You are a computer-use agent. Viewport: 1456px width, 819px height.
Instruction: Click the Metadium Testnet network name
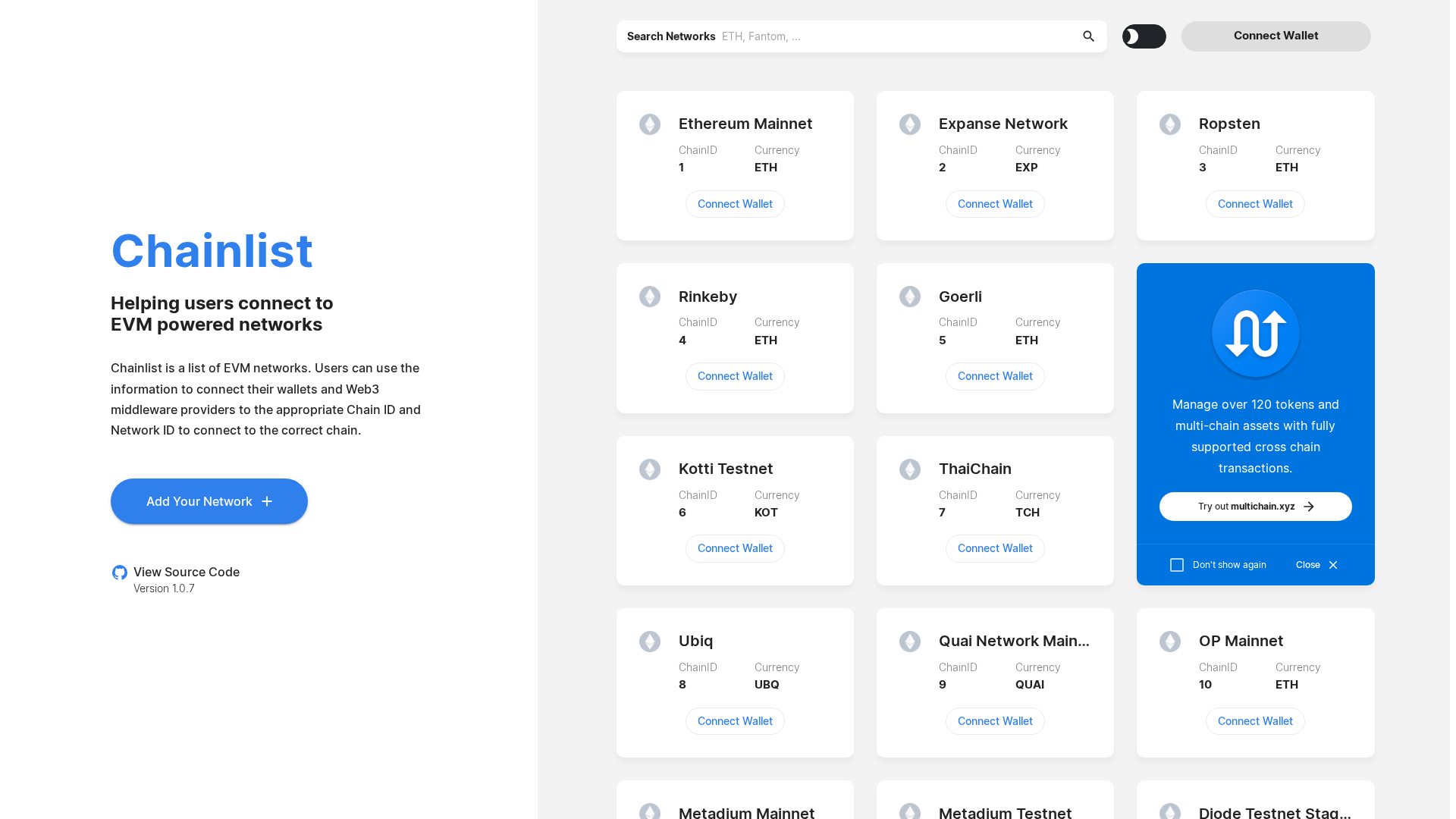(x=1005, y=811)
